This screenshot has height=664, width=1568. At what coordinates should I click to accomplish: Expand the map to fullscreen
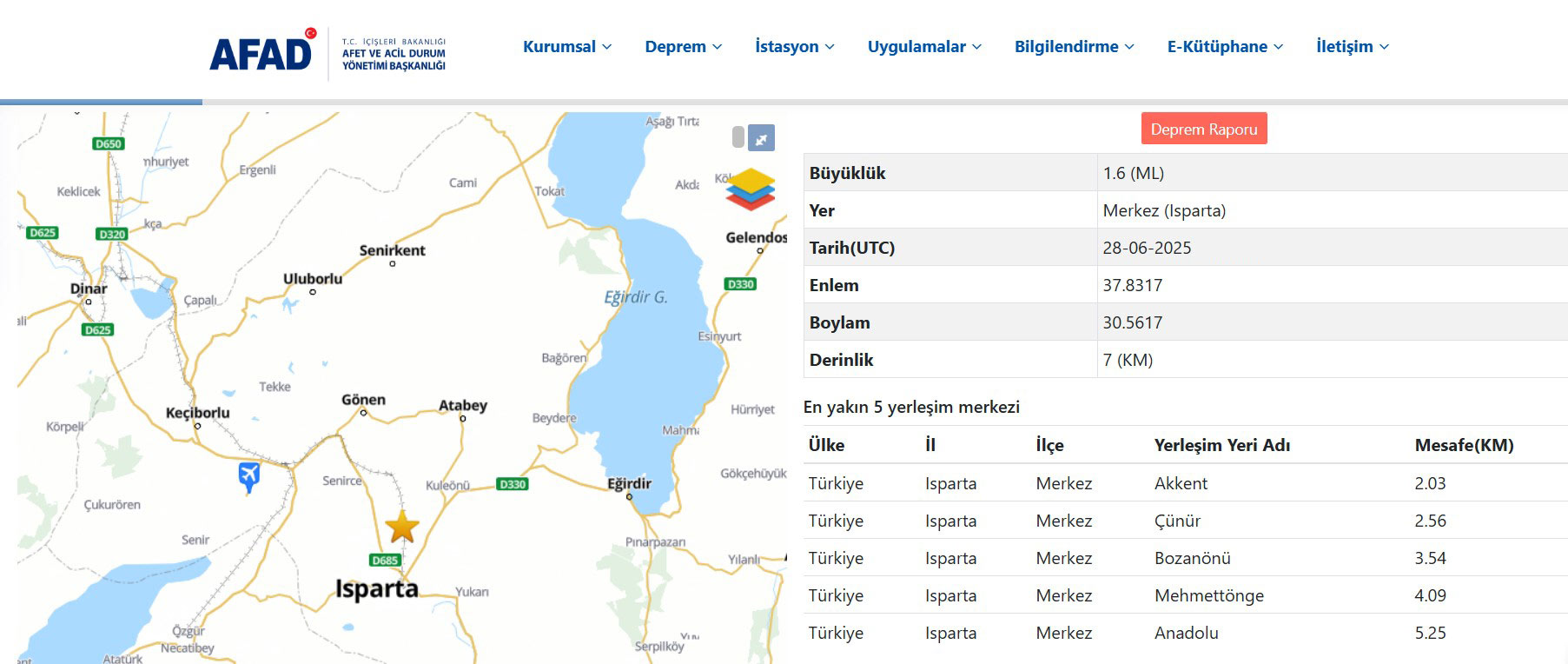click(x=761, y=138)
